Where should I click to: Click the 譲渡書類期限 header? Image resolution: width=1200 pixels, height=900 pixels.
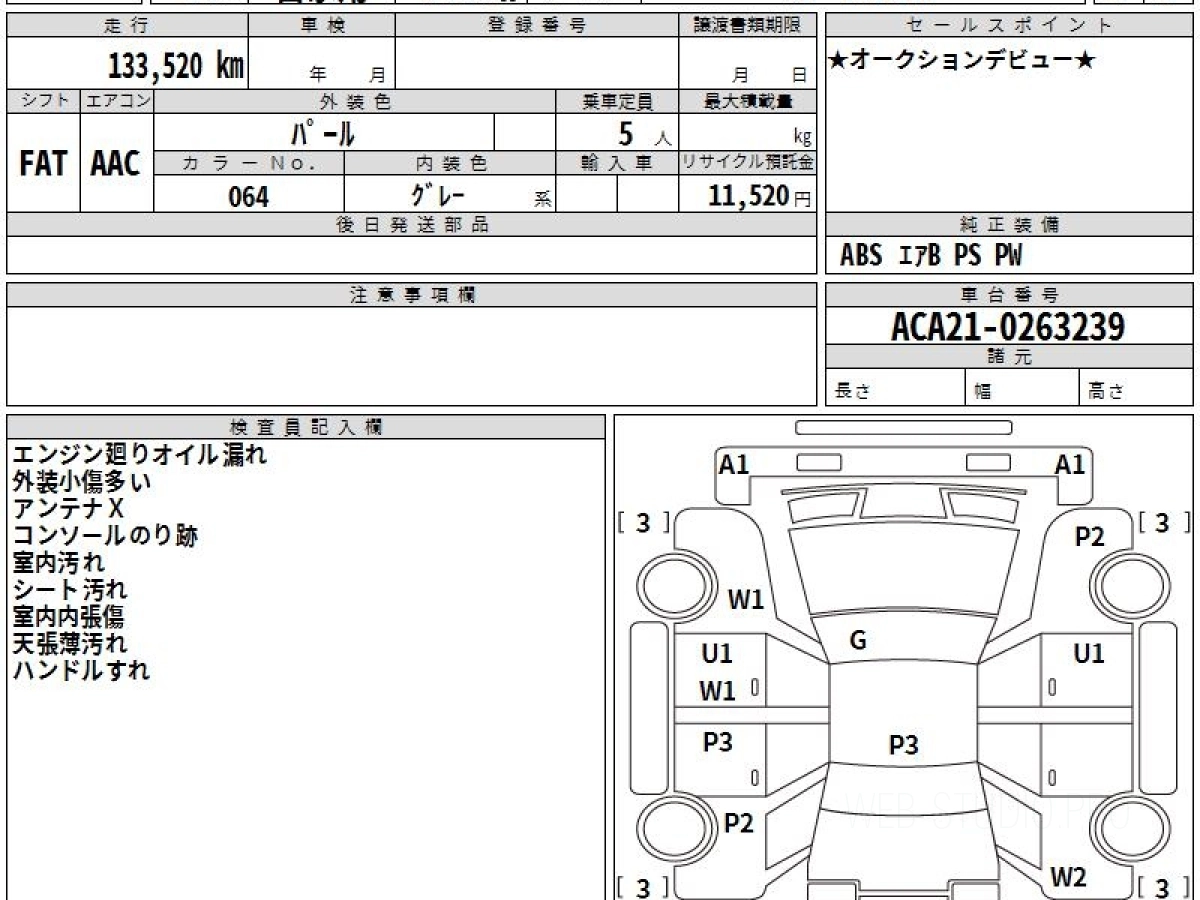pos(747,26)
